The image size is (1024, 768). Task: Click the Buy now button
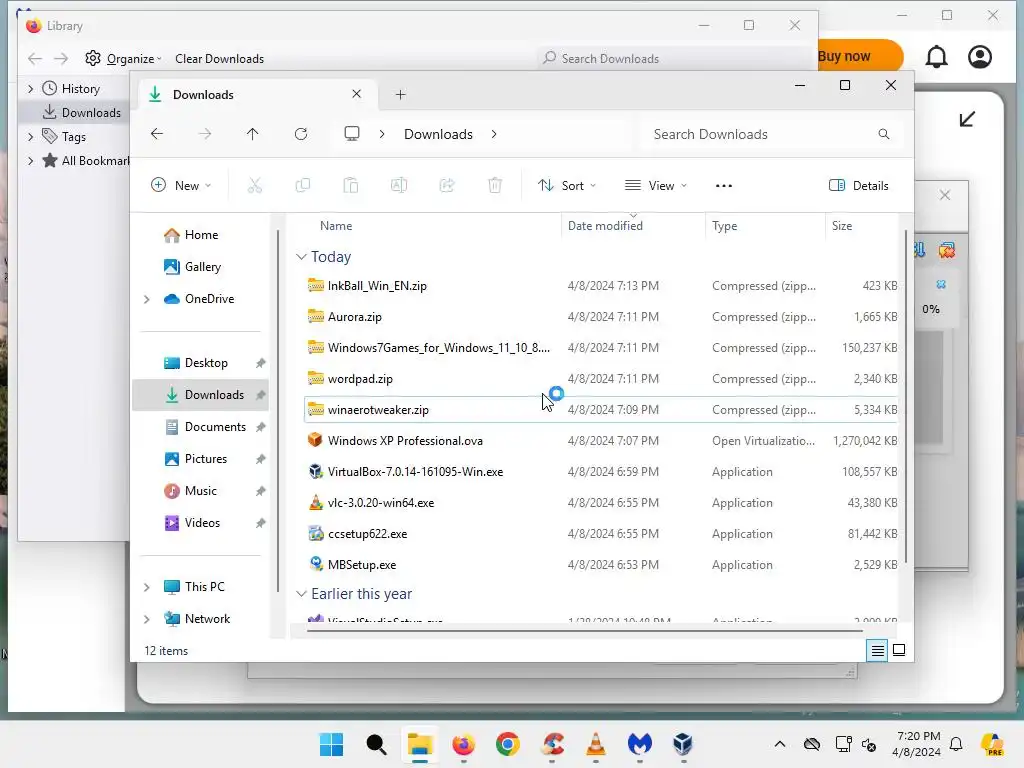(859, 56)
